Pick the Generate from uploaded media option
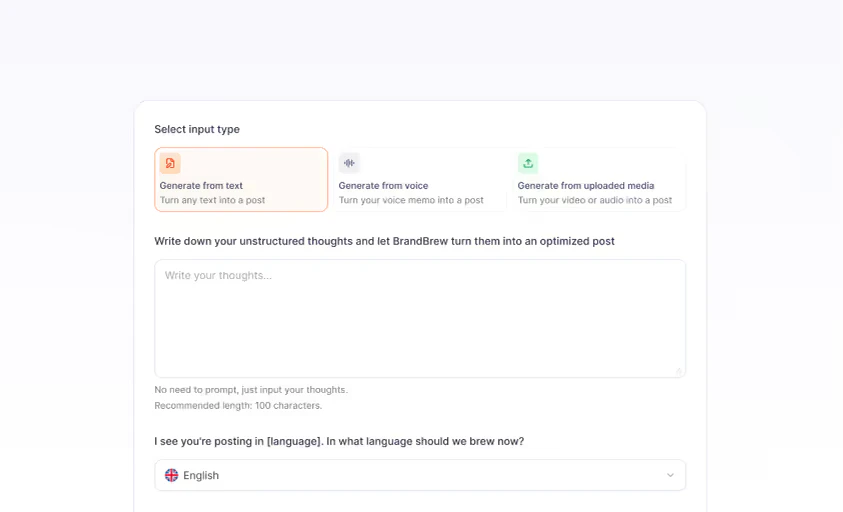Viewport: 843px width, 512px height. [599, 180]
